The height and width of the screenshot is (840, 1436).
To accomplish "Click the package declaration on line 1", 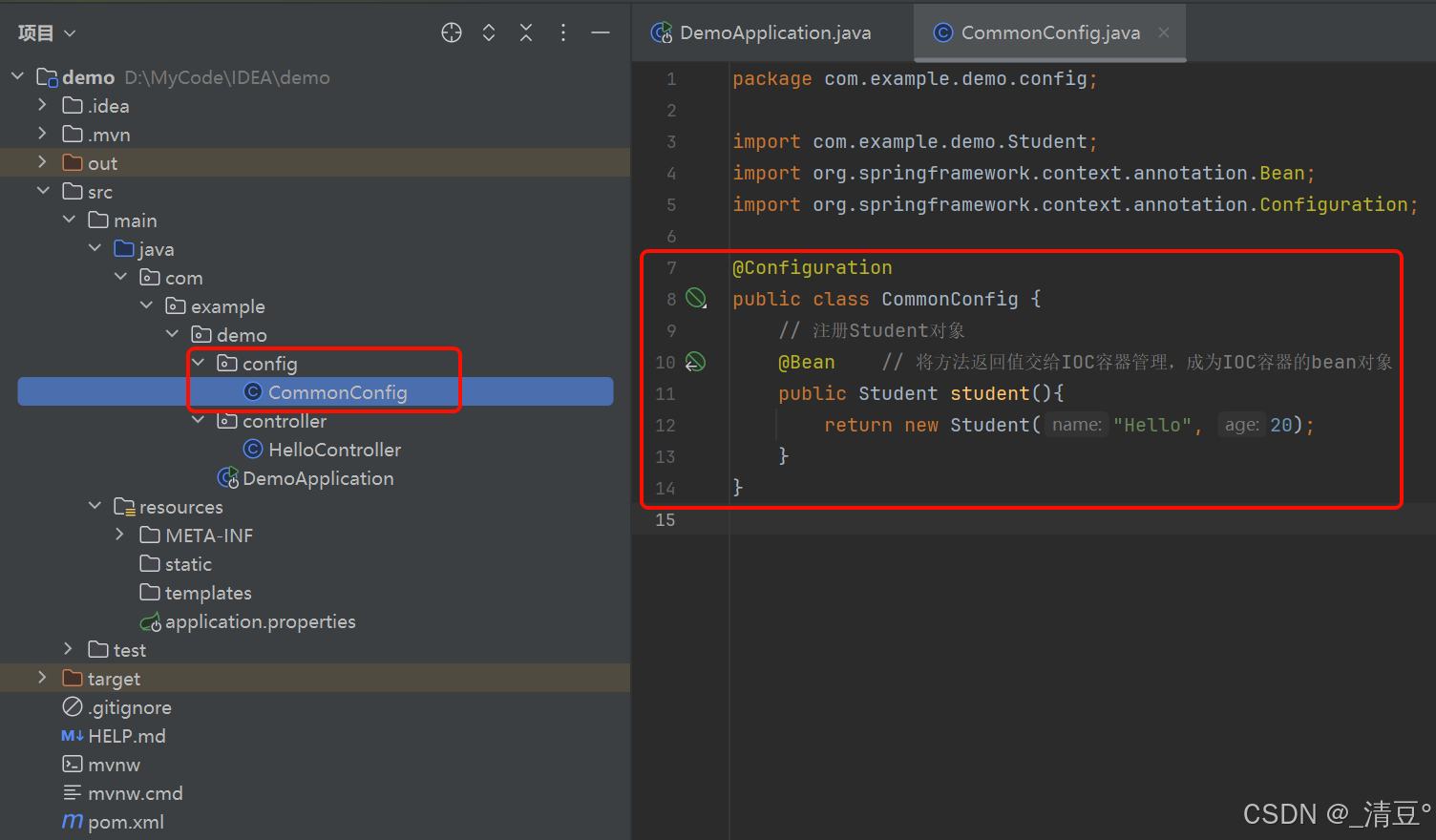I will point(915,78).
